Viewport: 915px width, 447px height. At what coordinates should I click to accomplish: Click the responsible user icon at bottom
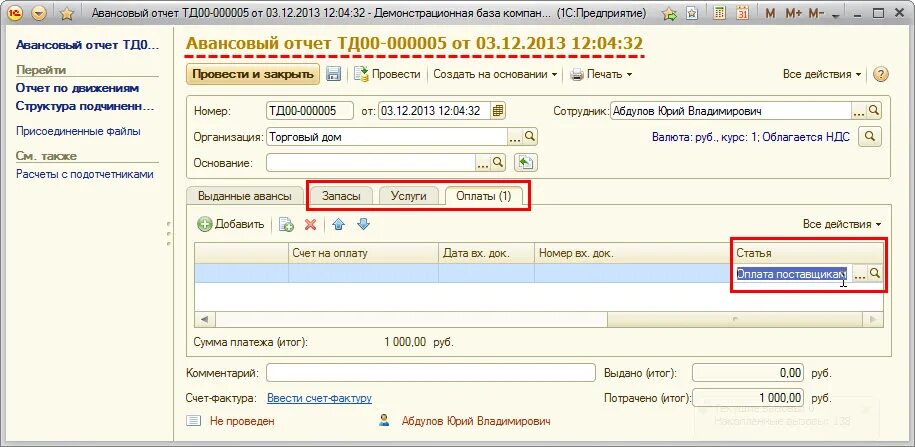[x=384, y=420]
